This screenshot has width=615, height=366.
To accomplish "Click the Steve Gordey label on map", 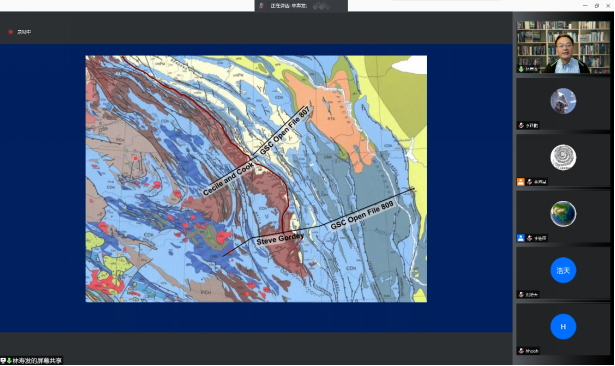I will (x=280, y=239).
